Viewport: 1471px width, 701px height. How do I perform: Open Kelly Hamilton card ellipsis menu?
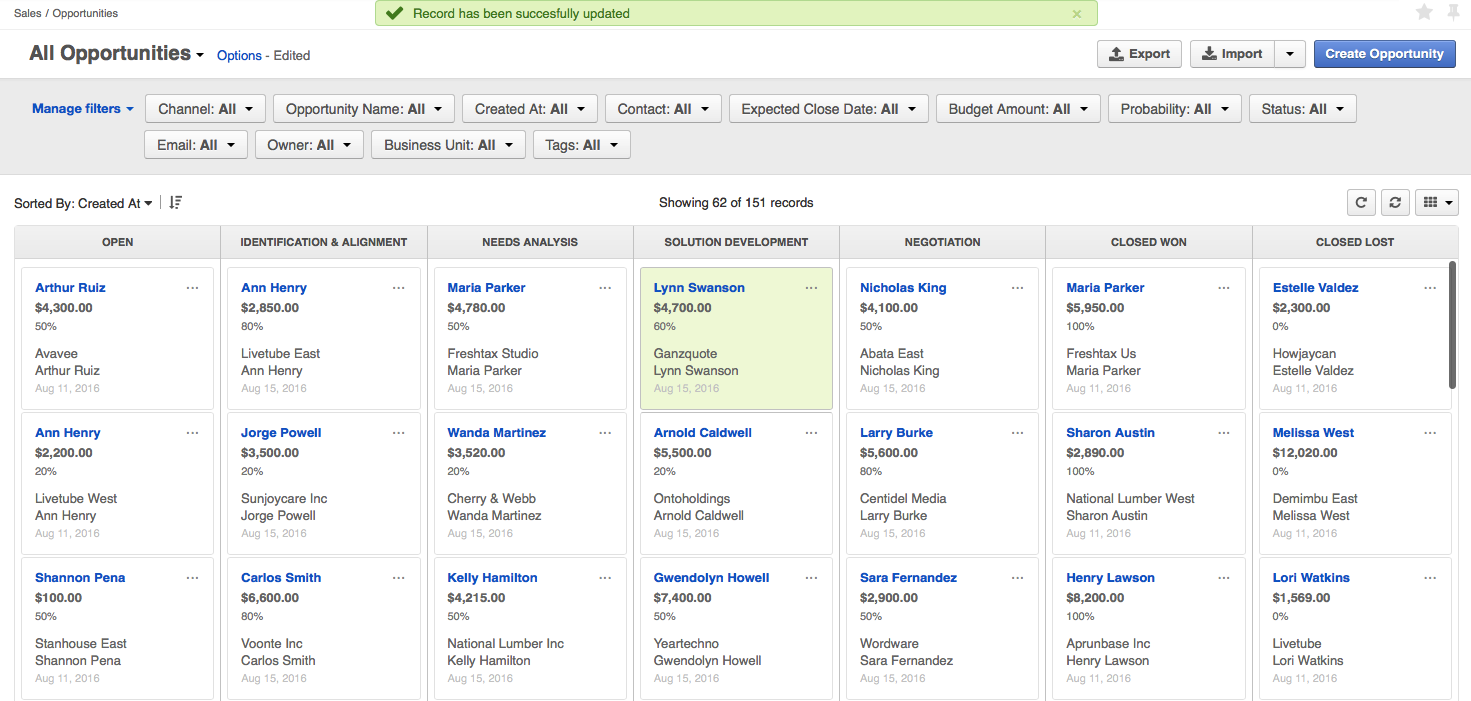605,578
